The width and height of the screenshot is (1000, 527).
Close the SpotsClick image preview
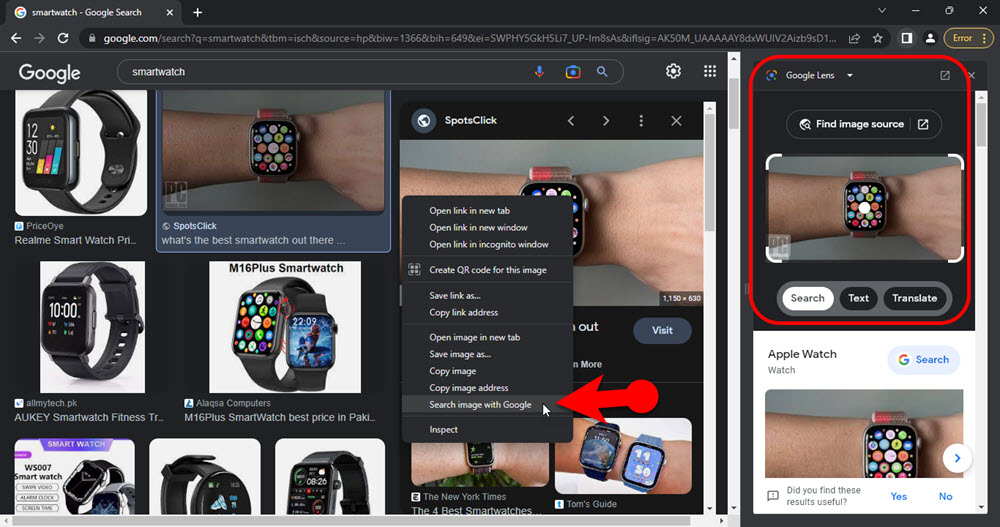pyautogui.click(x=676, y=121)
